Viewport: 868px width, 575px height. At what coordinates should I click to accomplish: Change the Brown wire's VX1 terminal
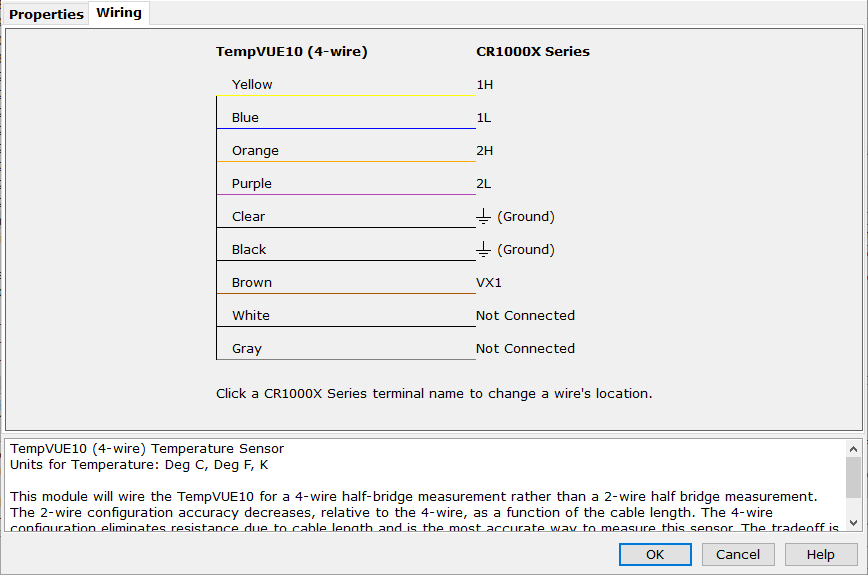point(489,283)
